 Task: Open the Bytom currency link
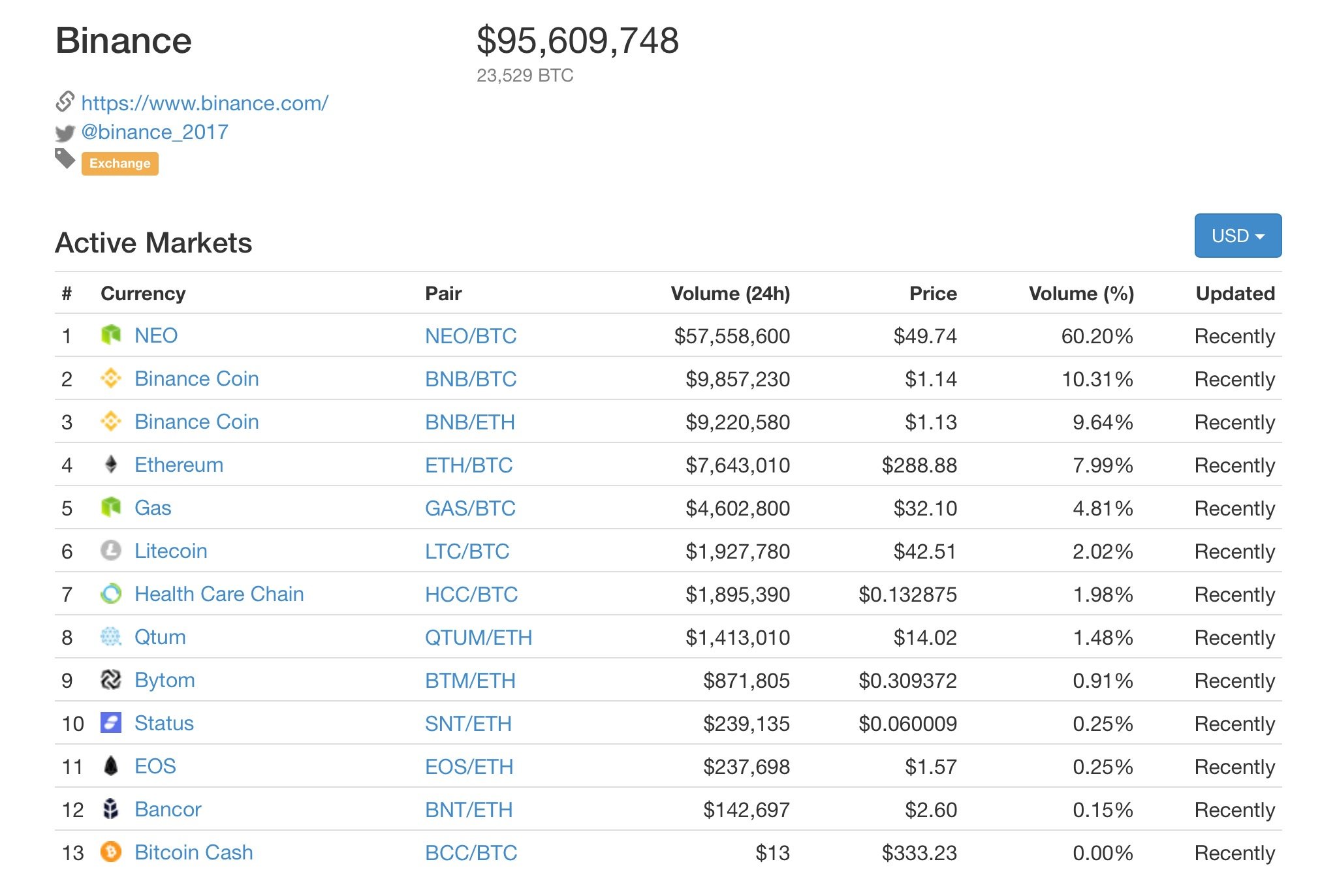tap(165, 680)
